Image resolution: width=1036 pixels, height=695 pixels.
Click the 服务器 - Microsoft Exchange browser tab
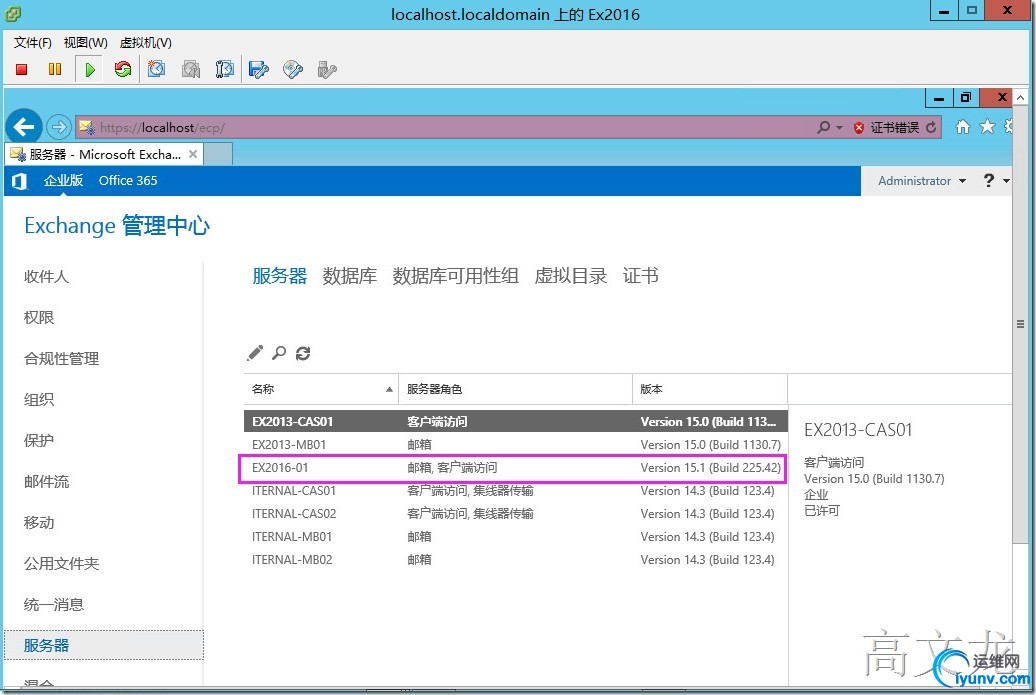click(105, 154)
